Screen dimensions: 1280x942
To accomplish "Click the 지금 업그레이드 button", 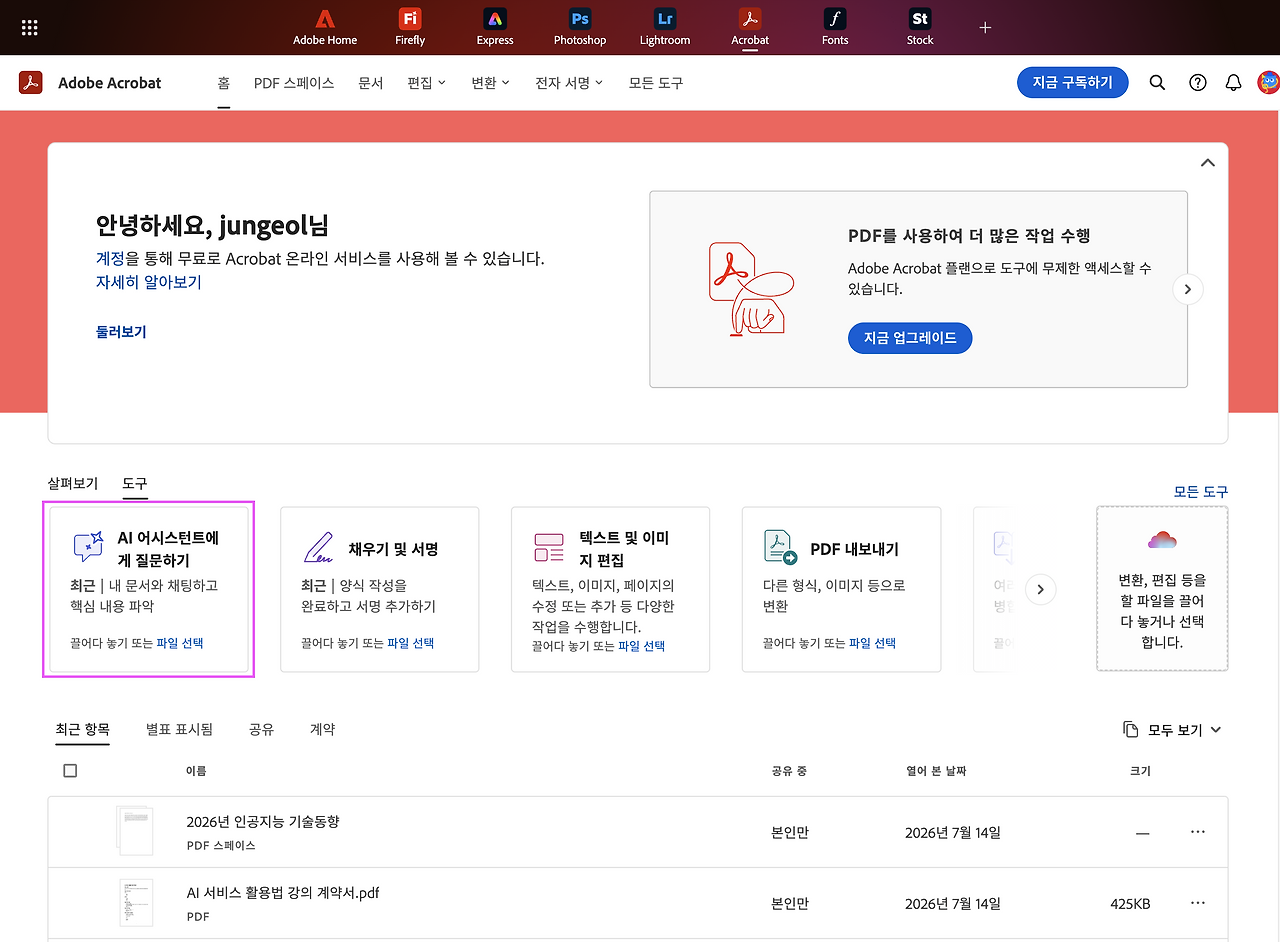I will [910, 338].
